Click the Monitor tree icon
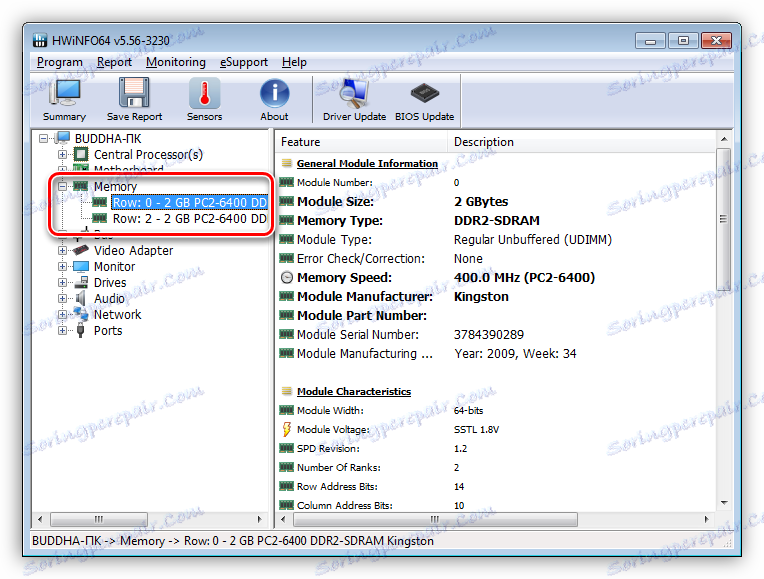The height and width of the screenshot is (579, 764). (81, 267)
